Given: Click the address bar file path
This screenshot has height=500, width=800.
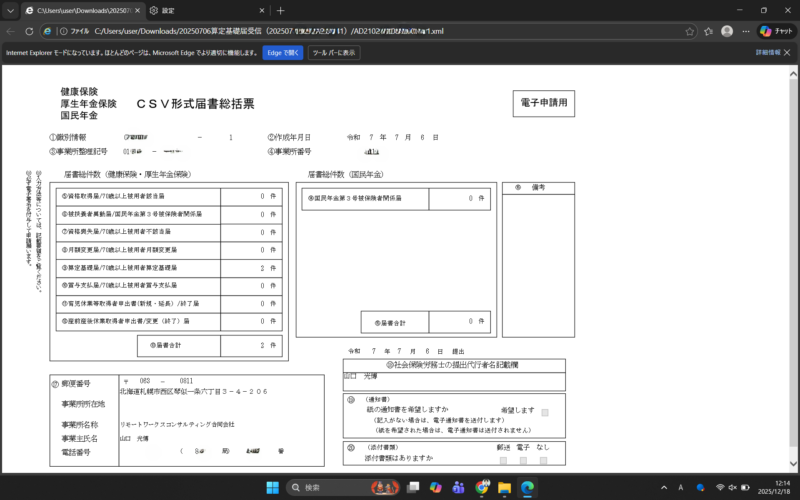Looking at the screenshot, I should tap(269, 31).
